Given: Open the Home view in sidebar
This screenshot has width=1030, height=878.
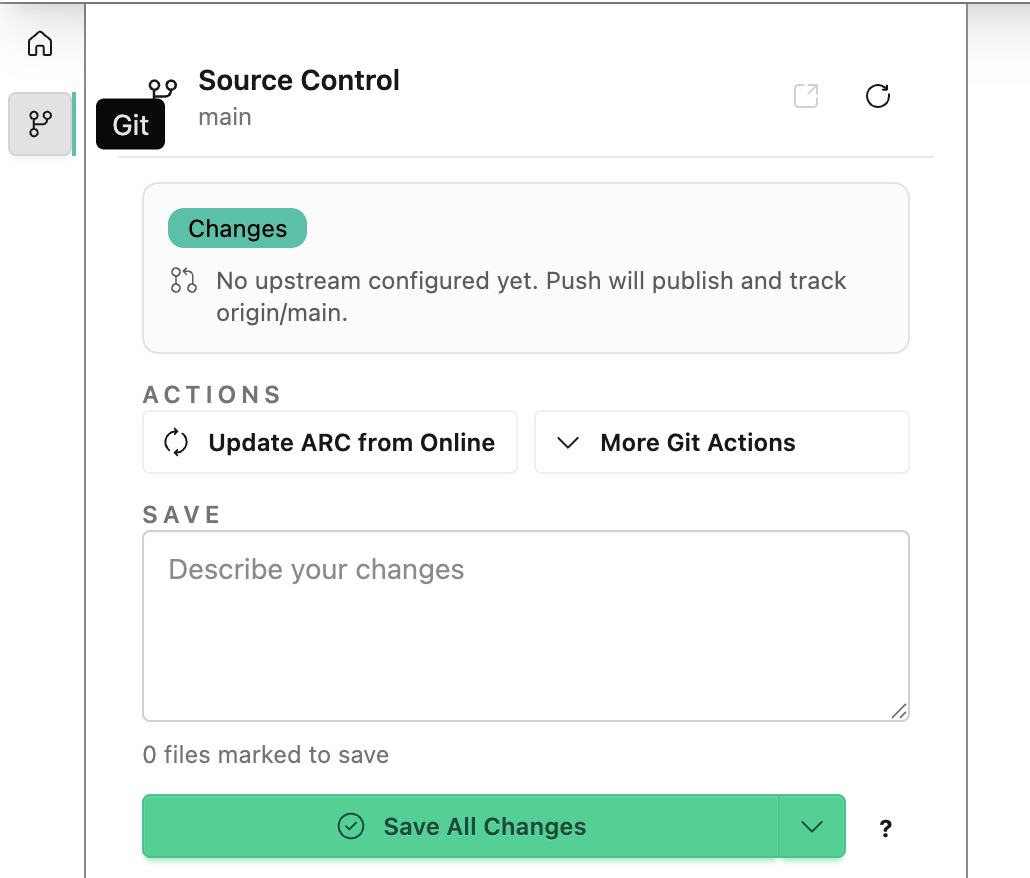Looking at the screenshot, I should pos(40,44).
